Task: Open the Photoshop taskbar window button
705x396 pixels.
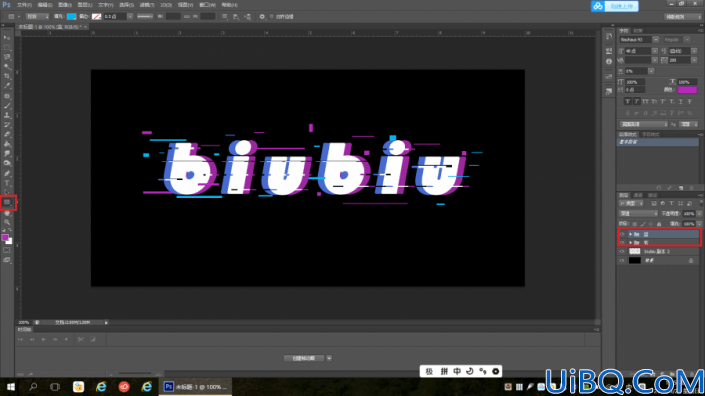Action: 195,387
